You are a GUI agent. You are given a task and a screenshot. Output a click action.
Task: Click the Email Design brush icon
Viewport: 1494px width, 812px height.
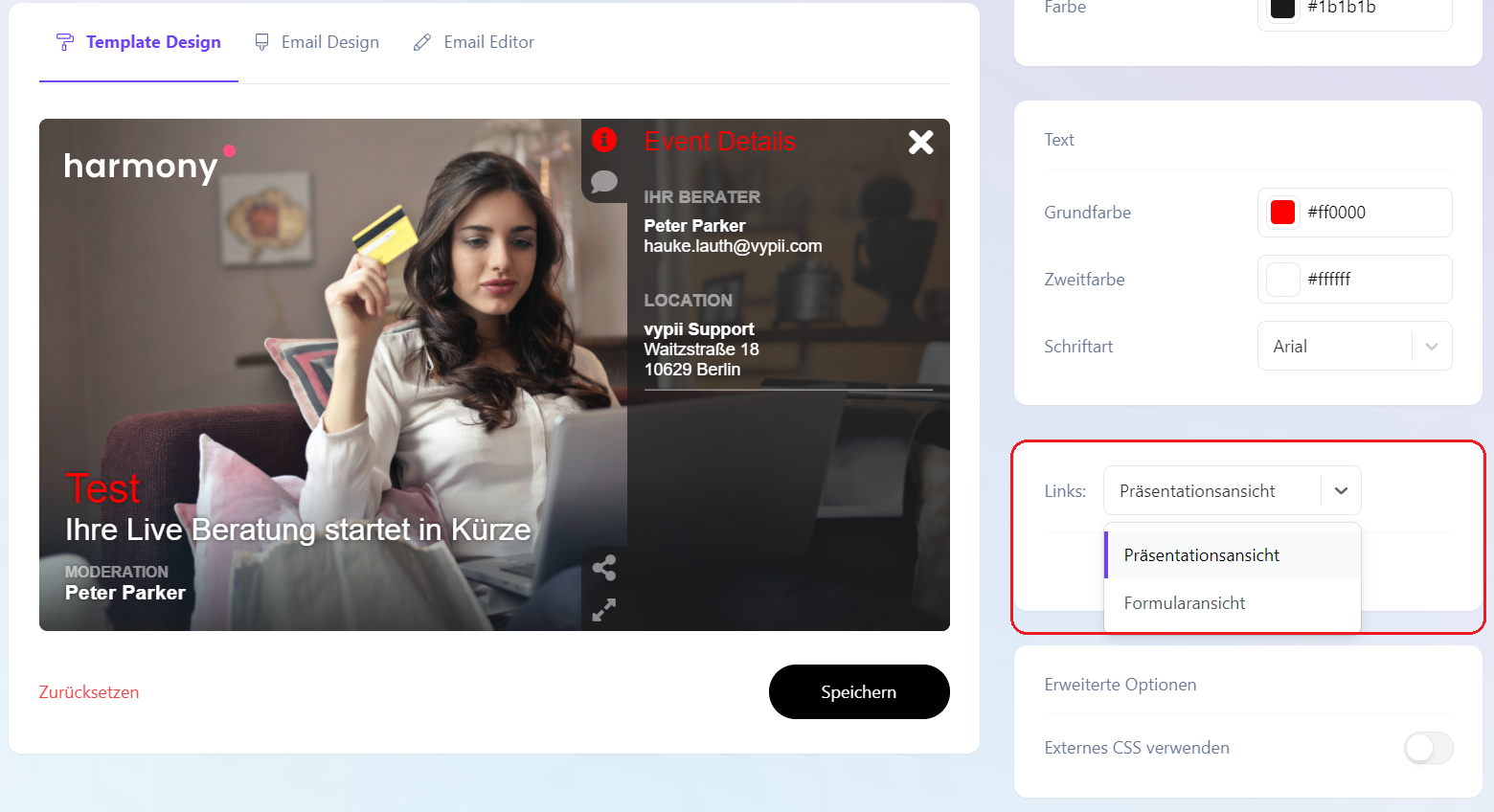(x=261, y=42)
